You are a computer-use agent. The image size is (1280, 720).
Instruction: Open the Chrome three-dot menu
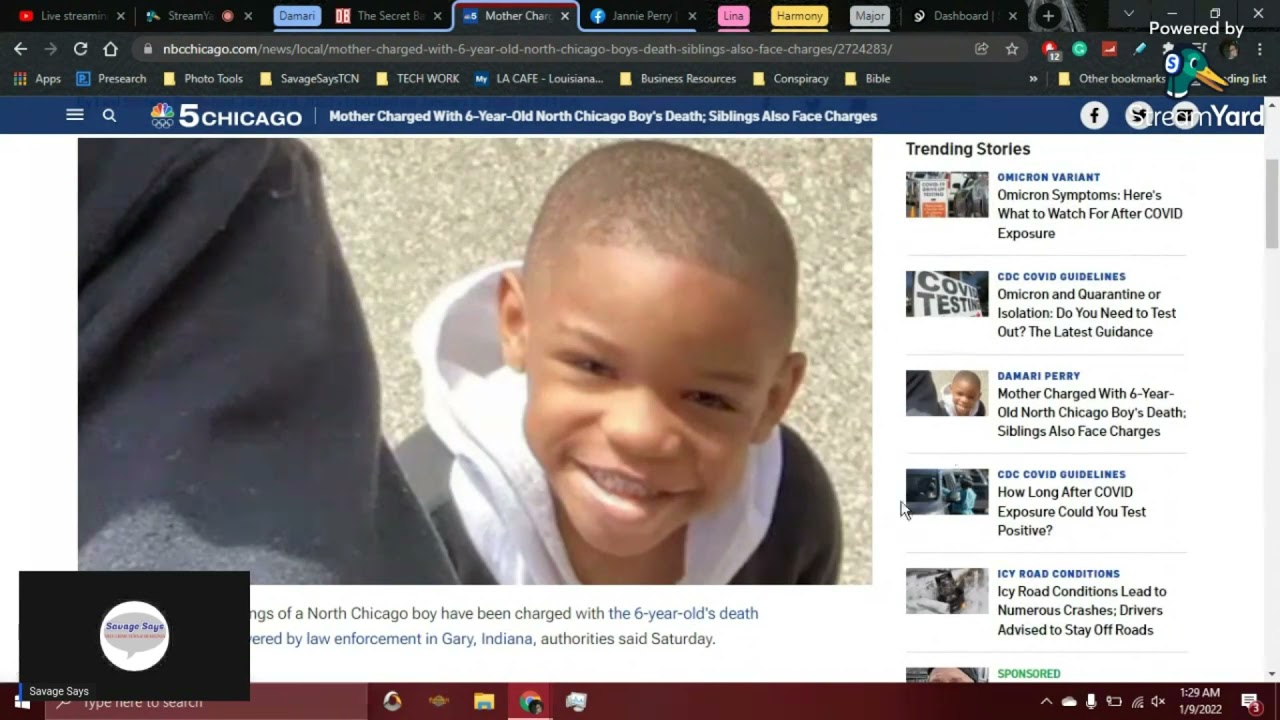pos(1260,49)
